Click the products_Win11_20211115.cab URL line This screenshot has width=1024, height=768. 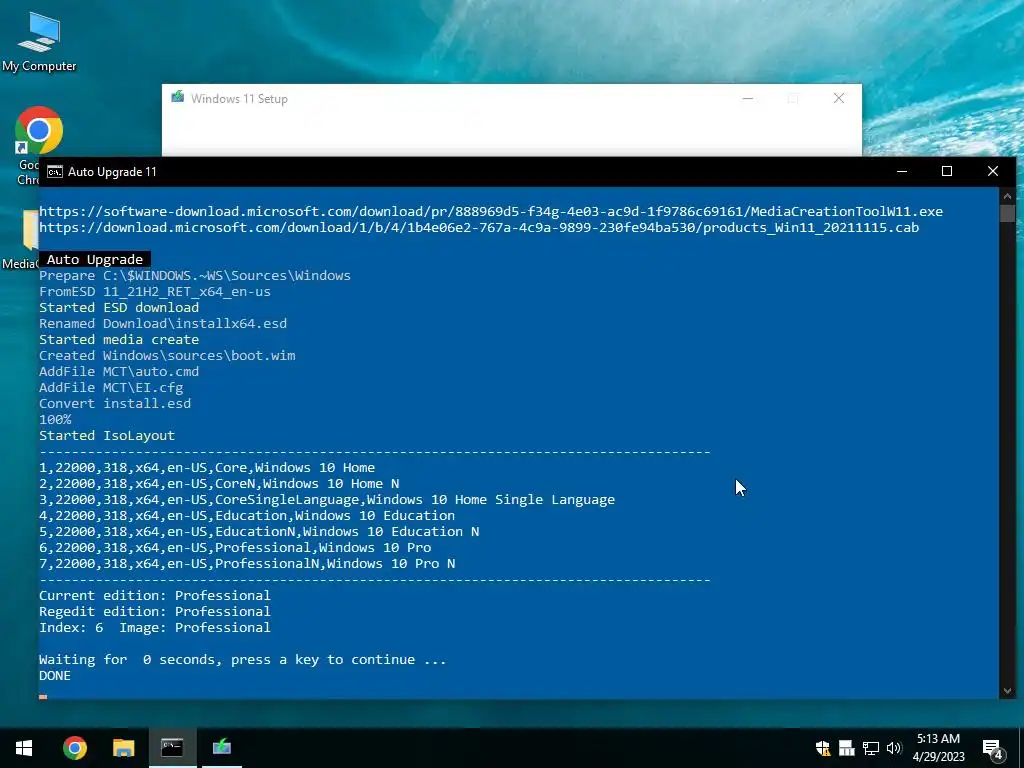click(479, 227)
